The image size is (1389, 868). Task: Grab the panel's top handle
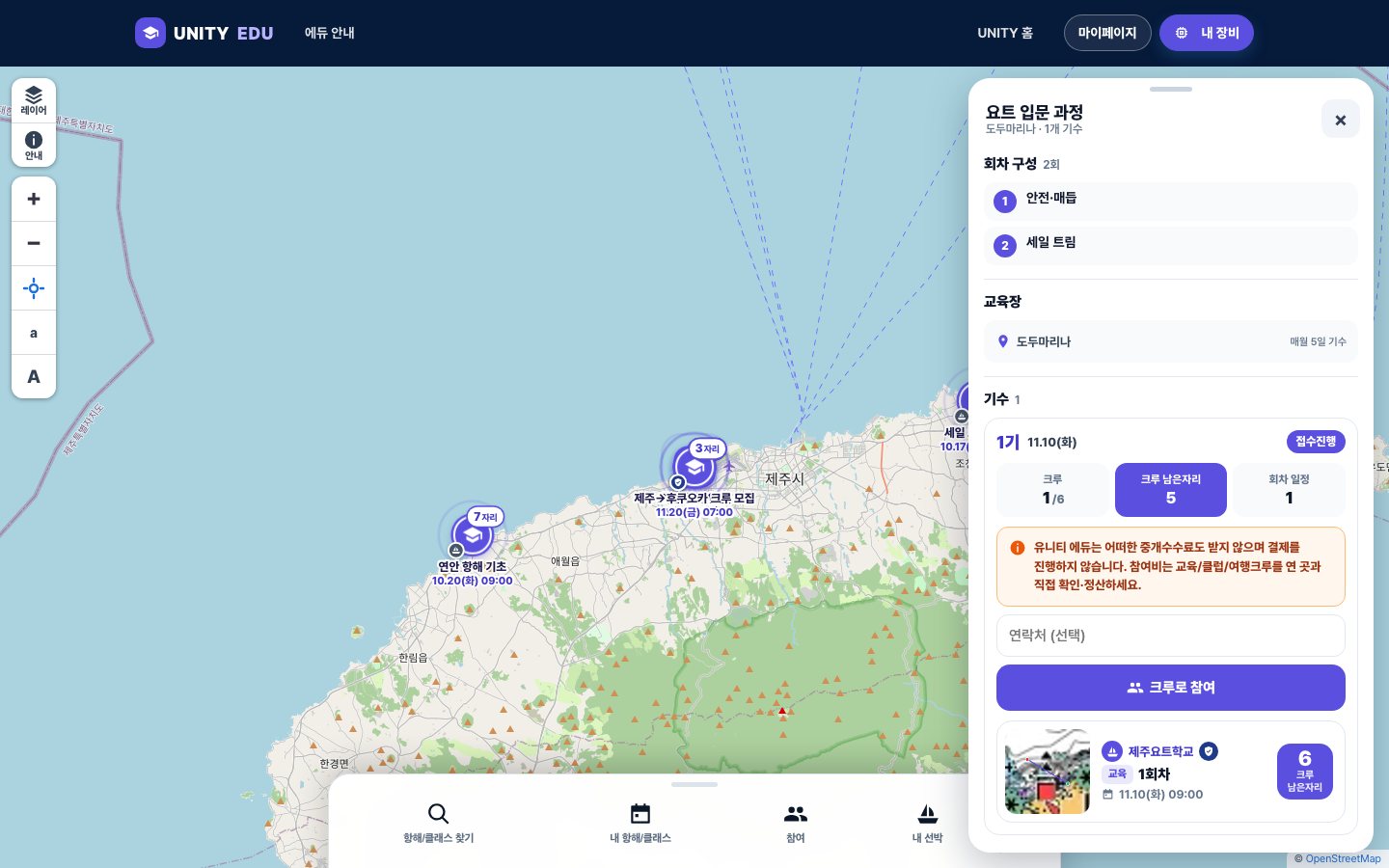coord(1171,89)
